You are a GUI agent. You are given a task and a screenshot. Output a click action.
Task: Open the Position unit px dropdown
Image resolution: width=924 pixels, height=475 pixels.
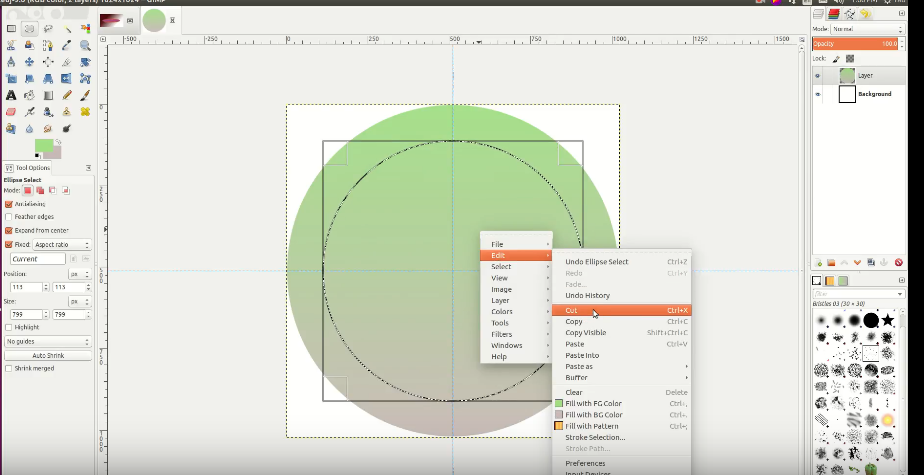click(79, 274)
